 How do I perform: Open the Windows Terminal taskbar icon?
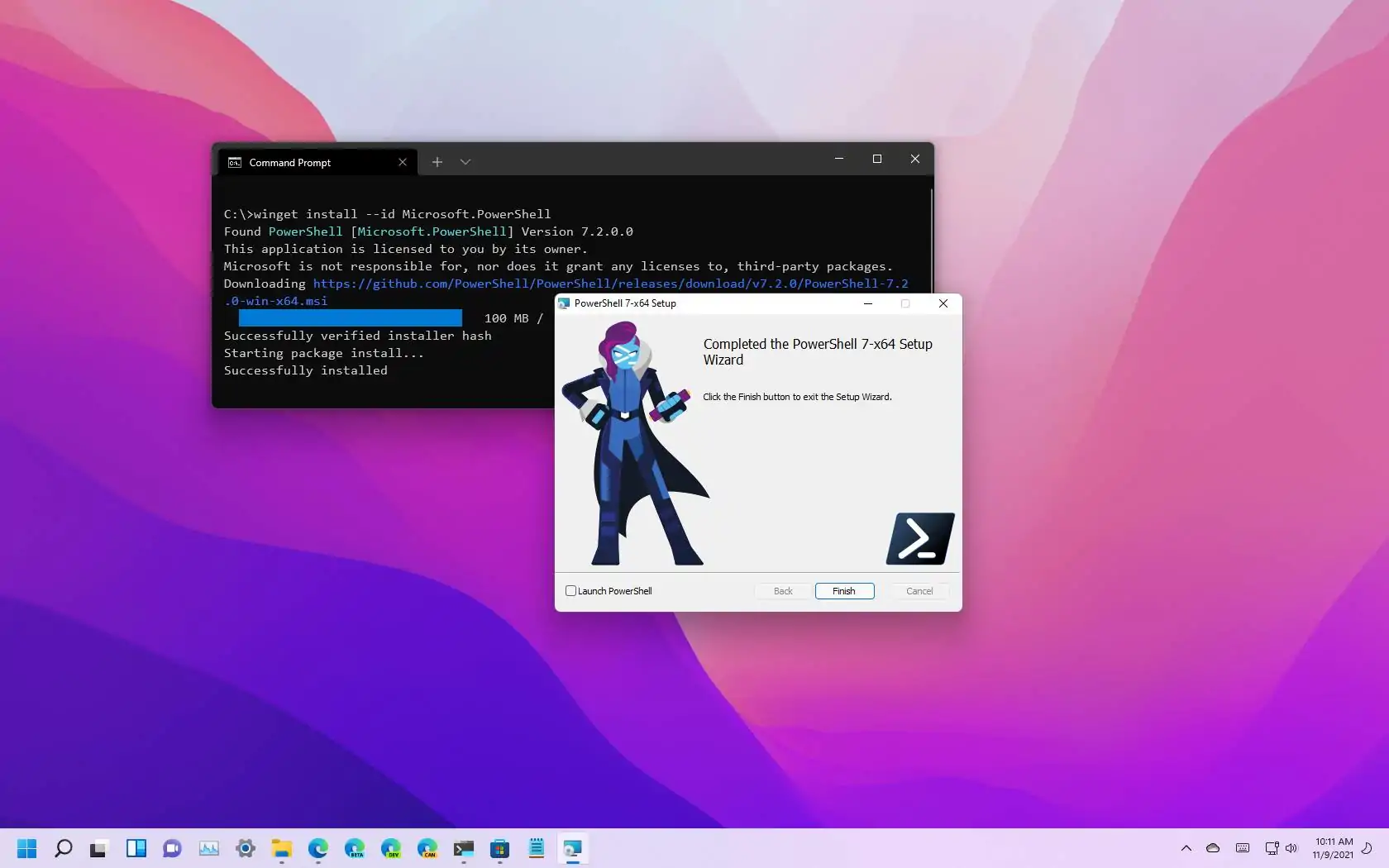tap(463, 849)
